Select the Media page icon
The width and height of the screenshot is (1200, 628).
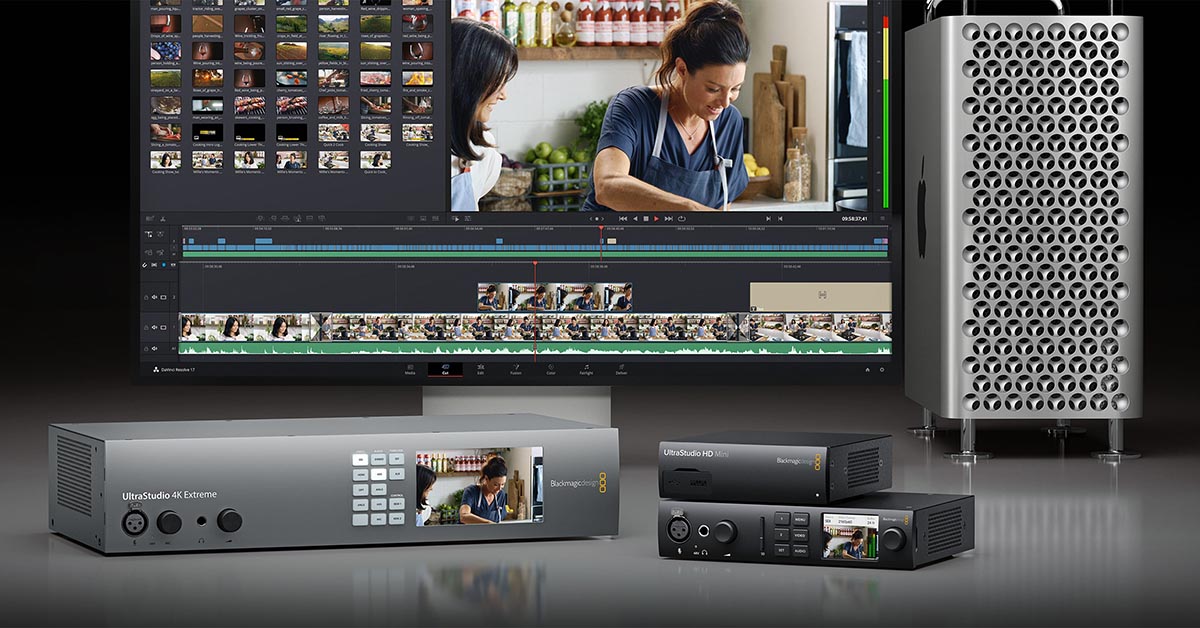[x=409, y=372]
